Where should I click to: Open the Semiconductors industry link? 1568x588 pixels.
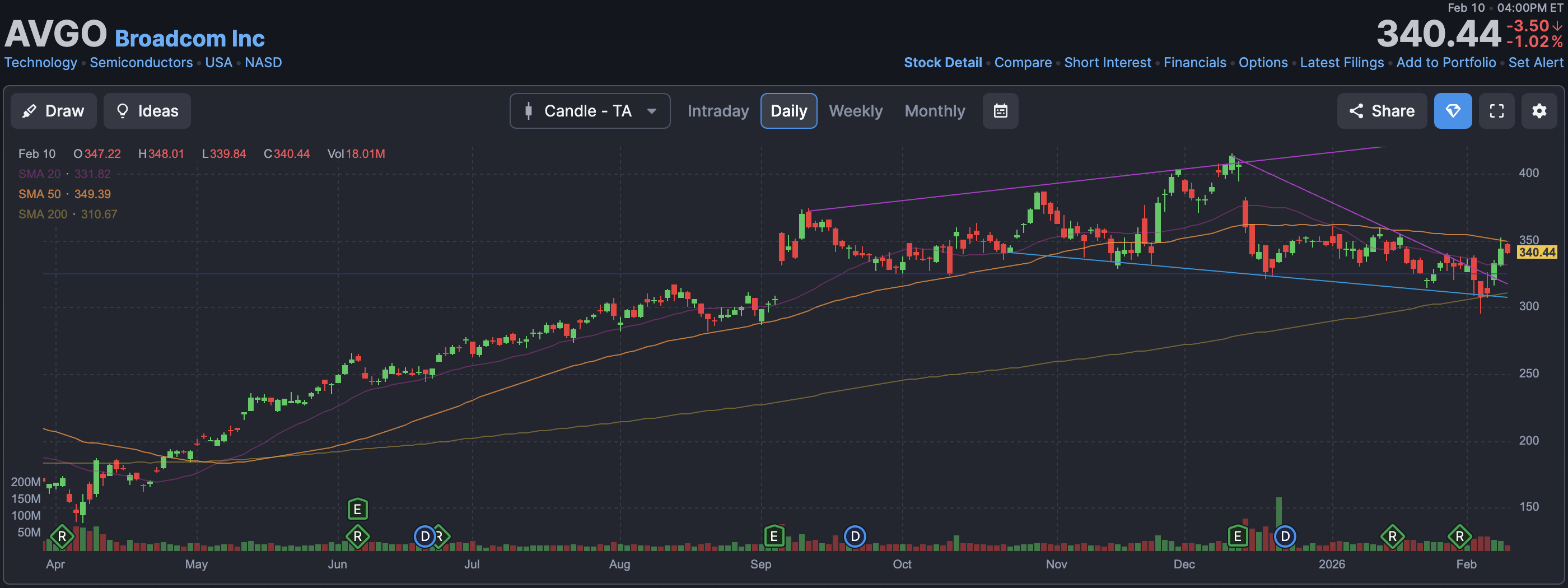[141, 63]
